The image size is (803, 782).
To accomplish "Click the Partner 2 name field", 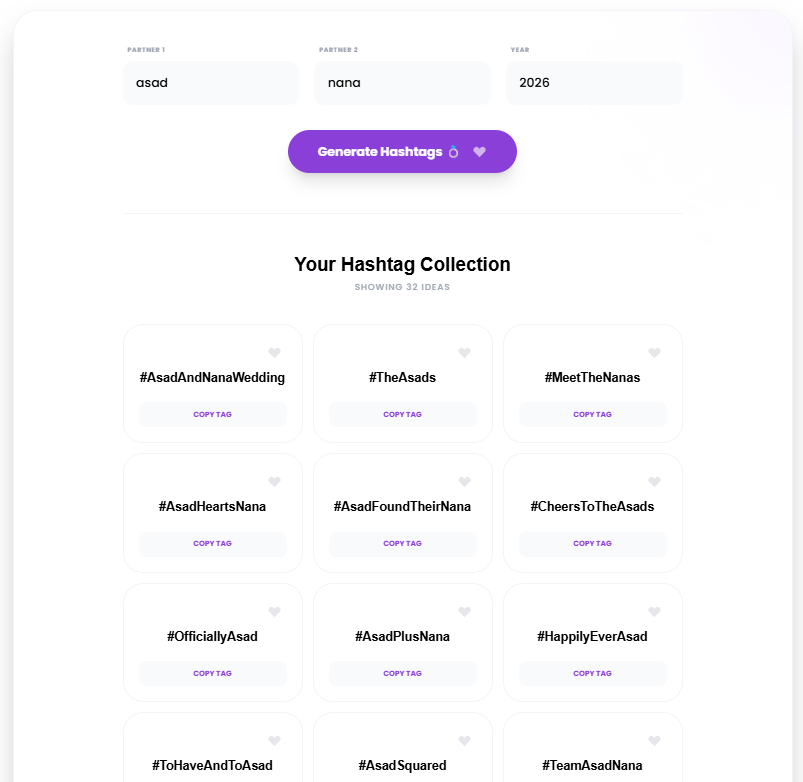I will coord(402,83).
